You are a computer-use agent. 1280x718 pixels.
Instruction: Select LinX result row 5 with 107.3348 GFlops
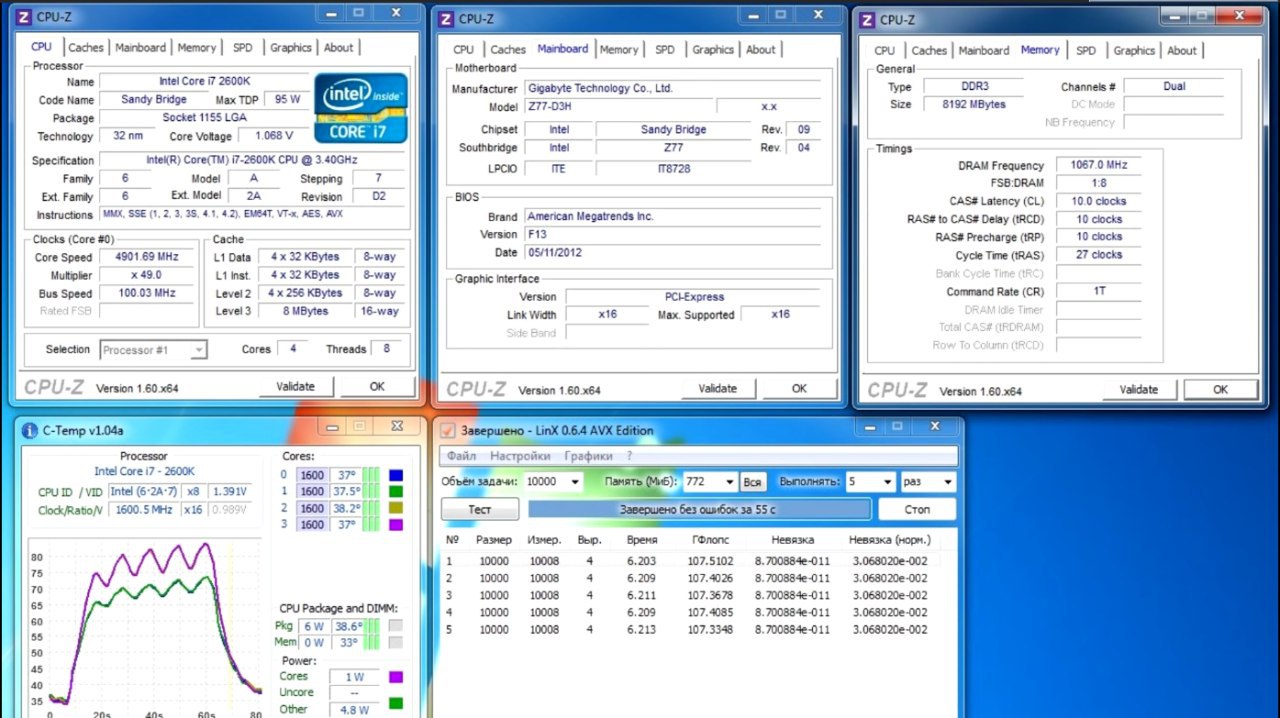click(x=699, y=629)
